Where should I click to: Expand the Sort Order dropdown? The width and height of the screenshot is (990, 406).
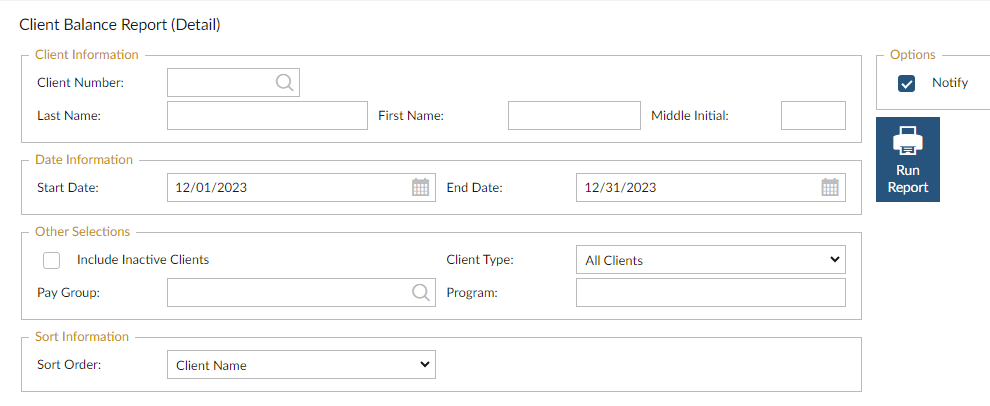(301, 364)
